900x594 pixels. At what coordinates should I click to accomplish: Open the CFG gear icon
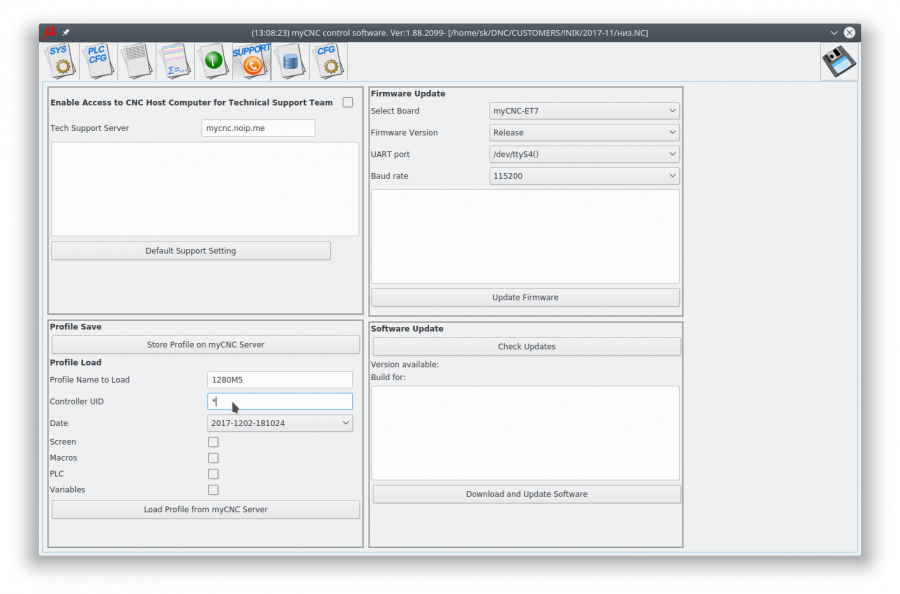click(328, 61)
